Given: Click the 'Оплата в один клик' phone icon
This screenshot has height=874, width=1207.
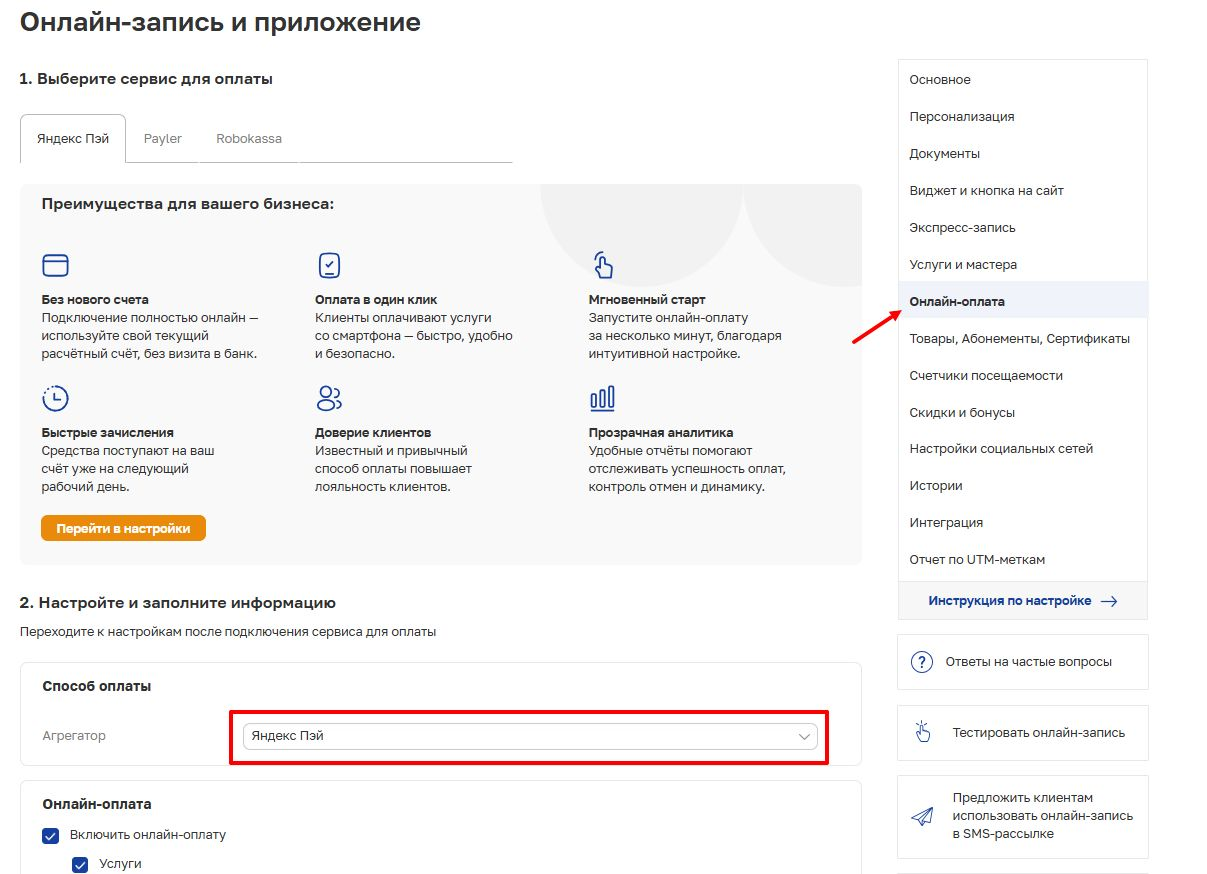Looking at the screenshot, I should pos(329,265).
